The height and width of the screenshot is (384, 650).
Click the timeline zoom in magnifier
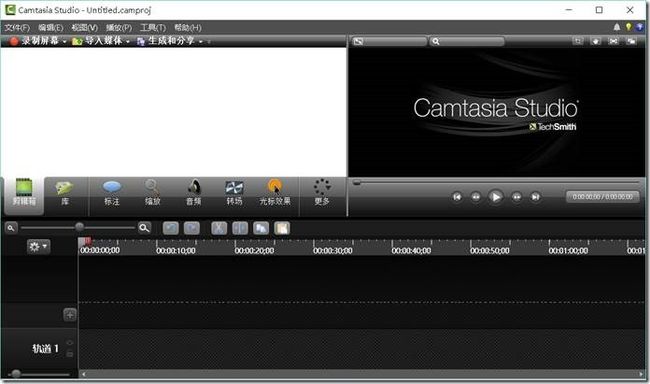(x=144, y=228)
